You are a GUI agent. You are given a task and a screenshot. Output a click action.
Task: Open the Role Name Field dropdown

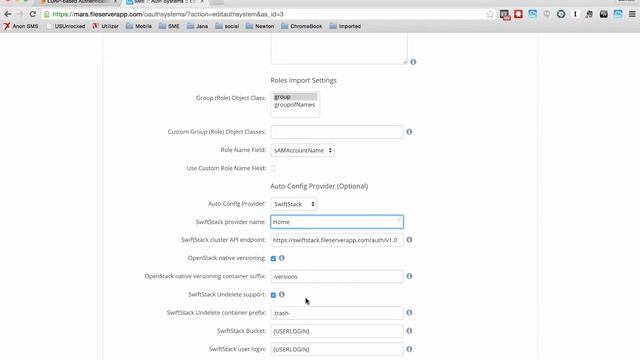(x=302, y=150)
